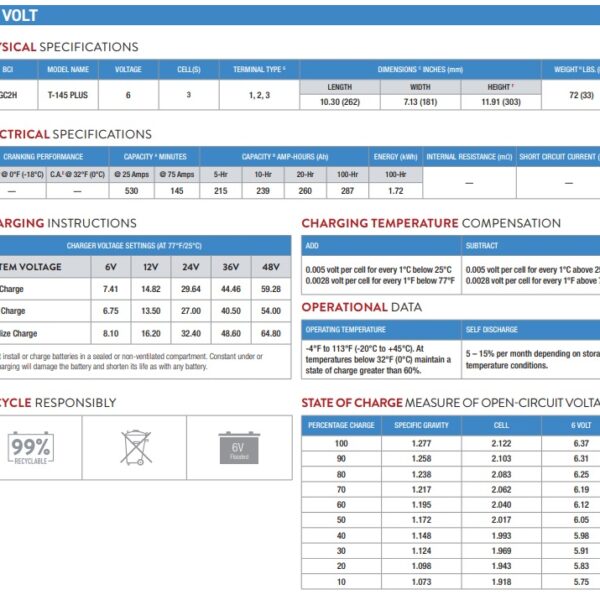This screenshot has height=600, width=600.
Task: Click the VOLT header banner
Action: pos(300,15)
